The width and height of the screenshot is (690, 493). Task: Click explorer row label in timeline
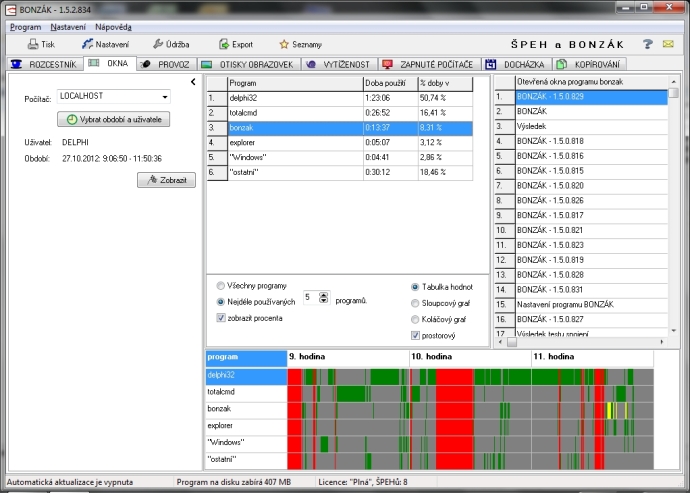pos(246,427)
